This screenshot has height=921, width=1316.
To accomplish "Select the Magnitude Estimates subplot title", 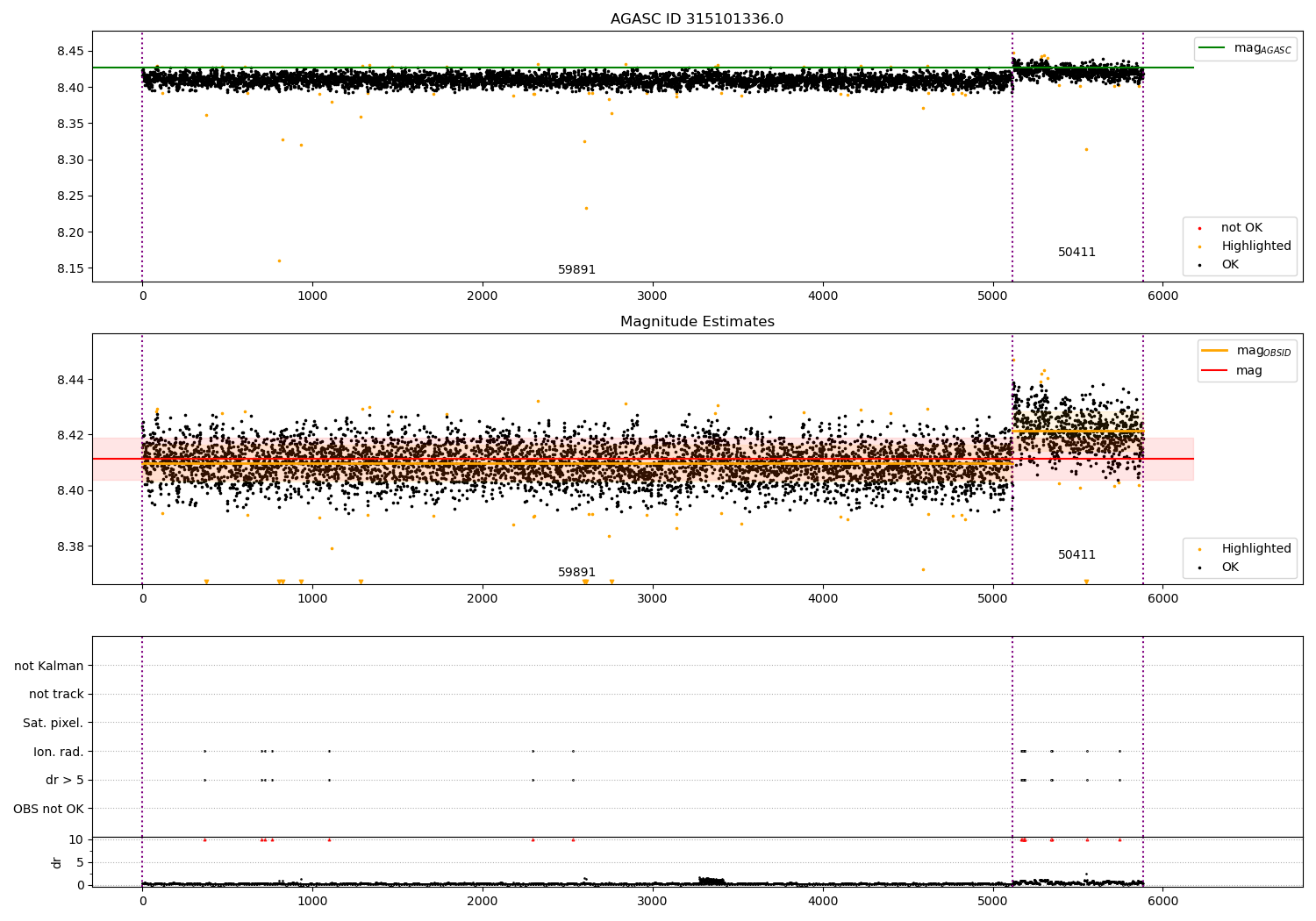I will tap(697, 322).
